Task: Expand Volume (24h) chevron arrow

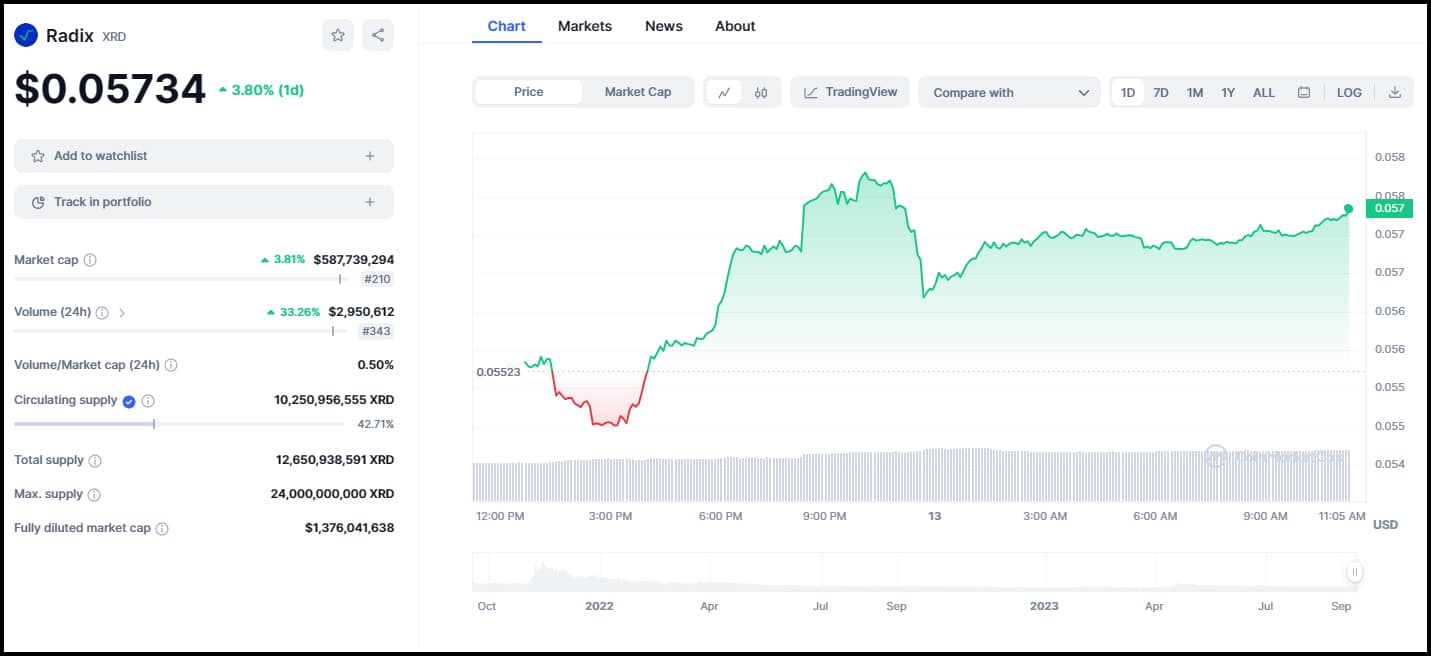Action: (122, 313)
